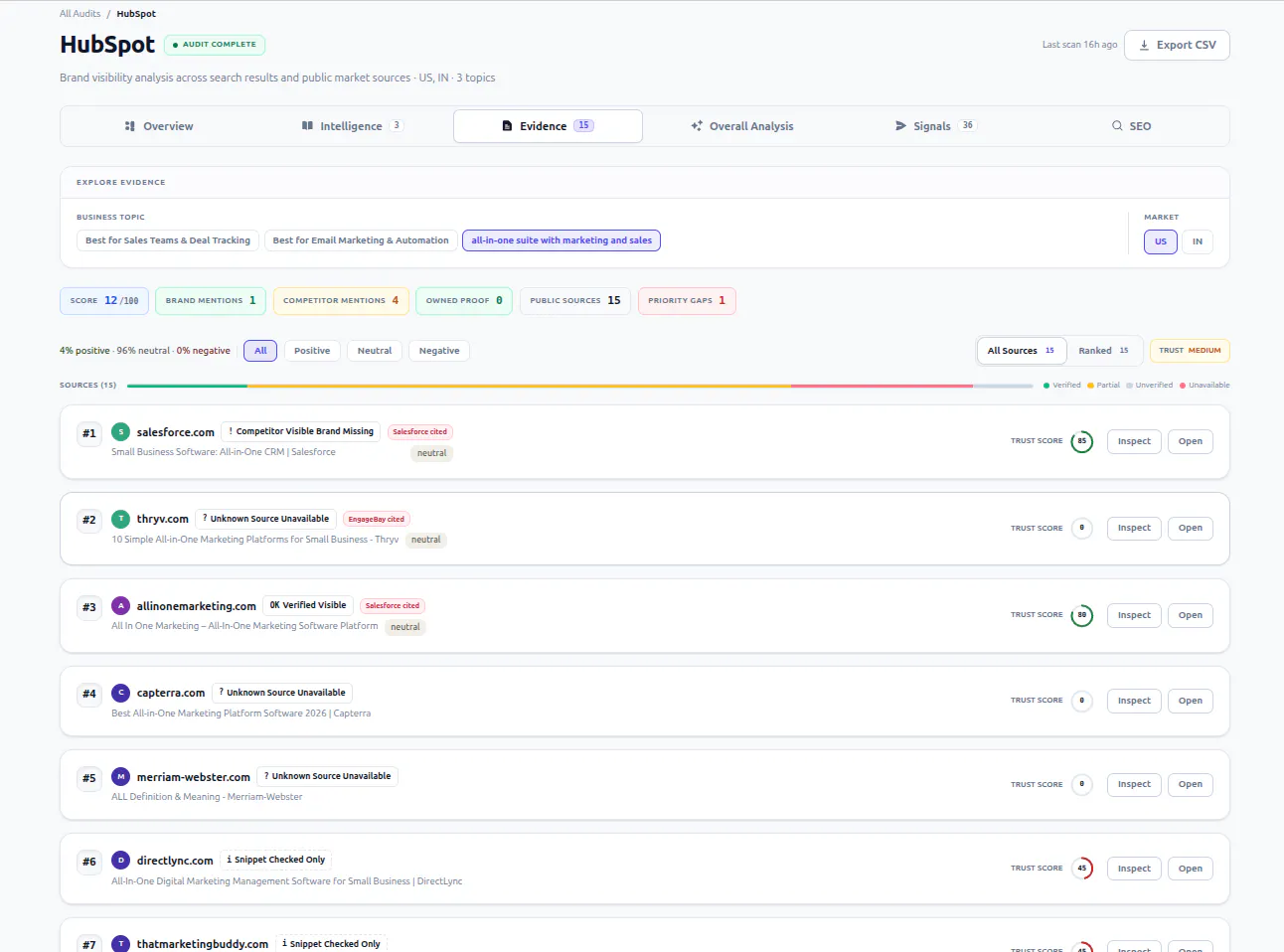Click the Public Sources stat card
This screenshot has width=1284, height=952.
pyautogui.click(x=575, y=301)
